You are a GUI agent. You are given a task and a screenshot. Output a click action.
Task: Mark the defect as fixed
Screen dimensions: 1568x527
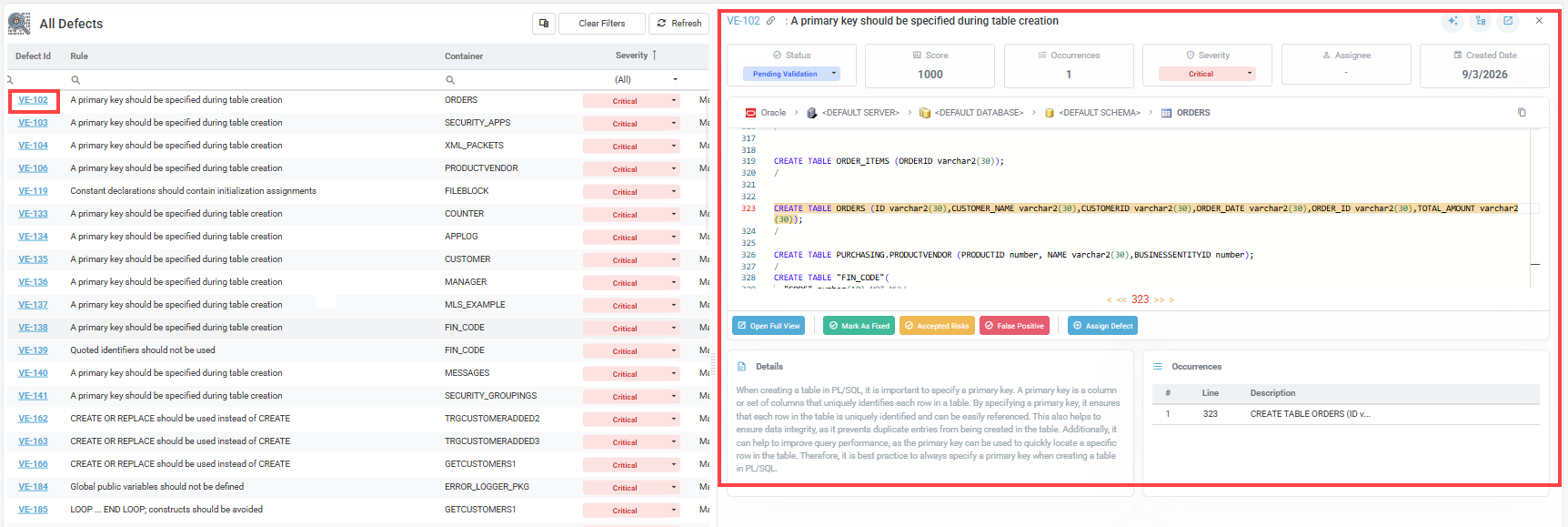[859, 326]
